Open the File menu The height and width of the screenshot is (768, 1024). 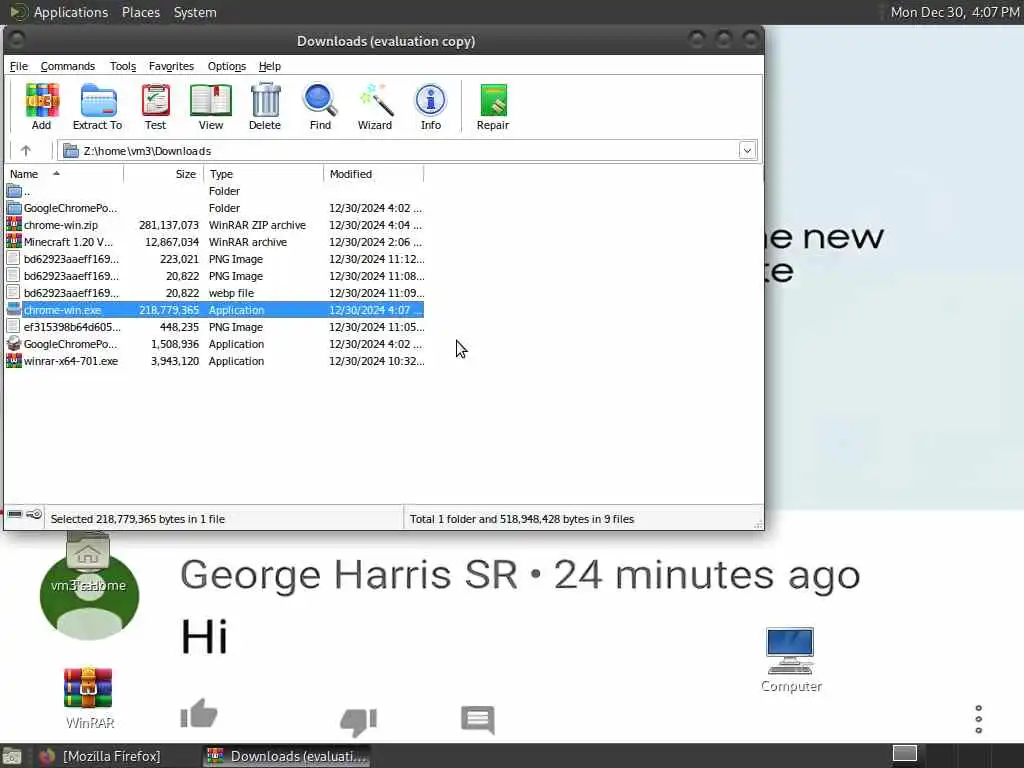(x=18, y=66)
